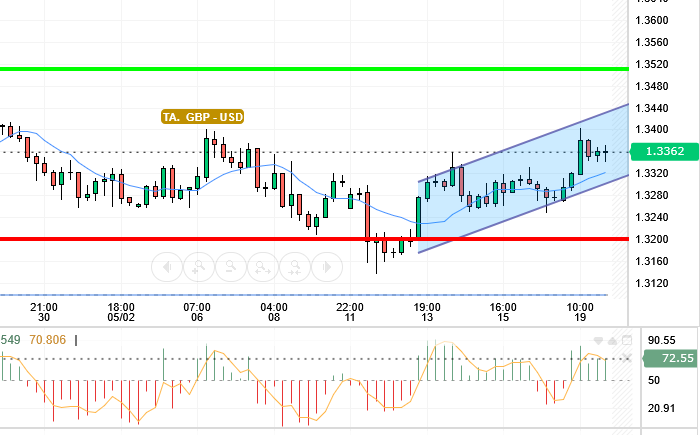Zoom out with the magnifier-minus control

point(231,267)
